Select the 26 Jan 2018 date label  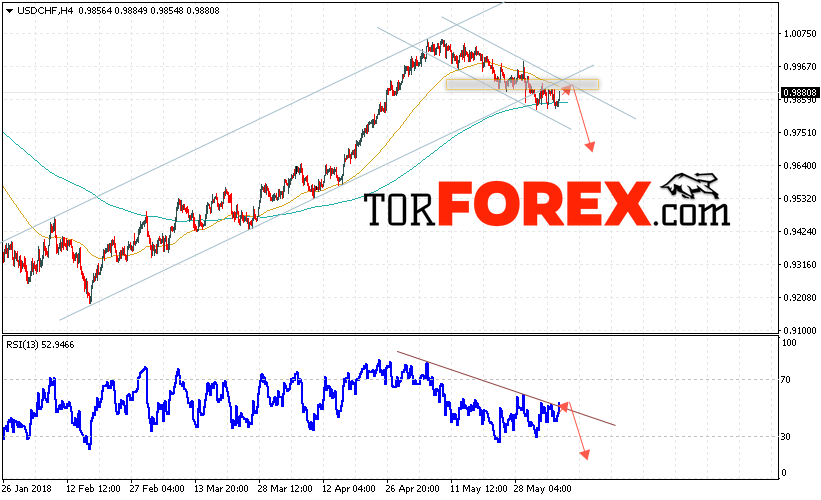pos(27,488)
